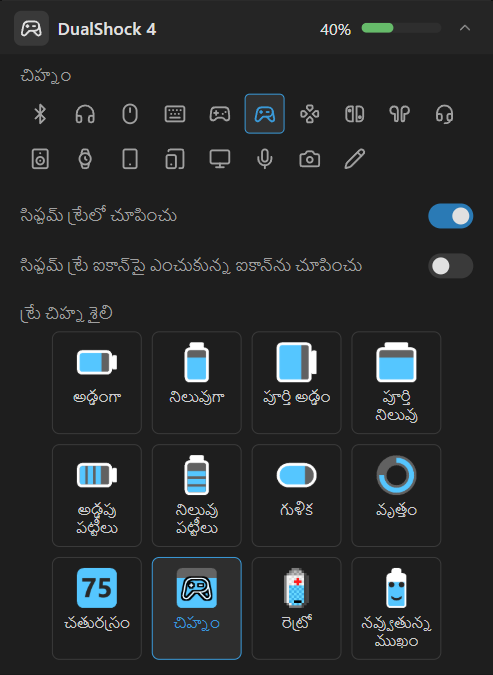Select the pen stylus icon
Screen dimensions: 493x675
[354, 159]
